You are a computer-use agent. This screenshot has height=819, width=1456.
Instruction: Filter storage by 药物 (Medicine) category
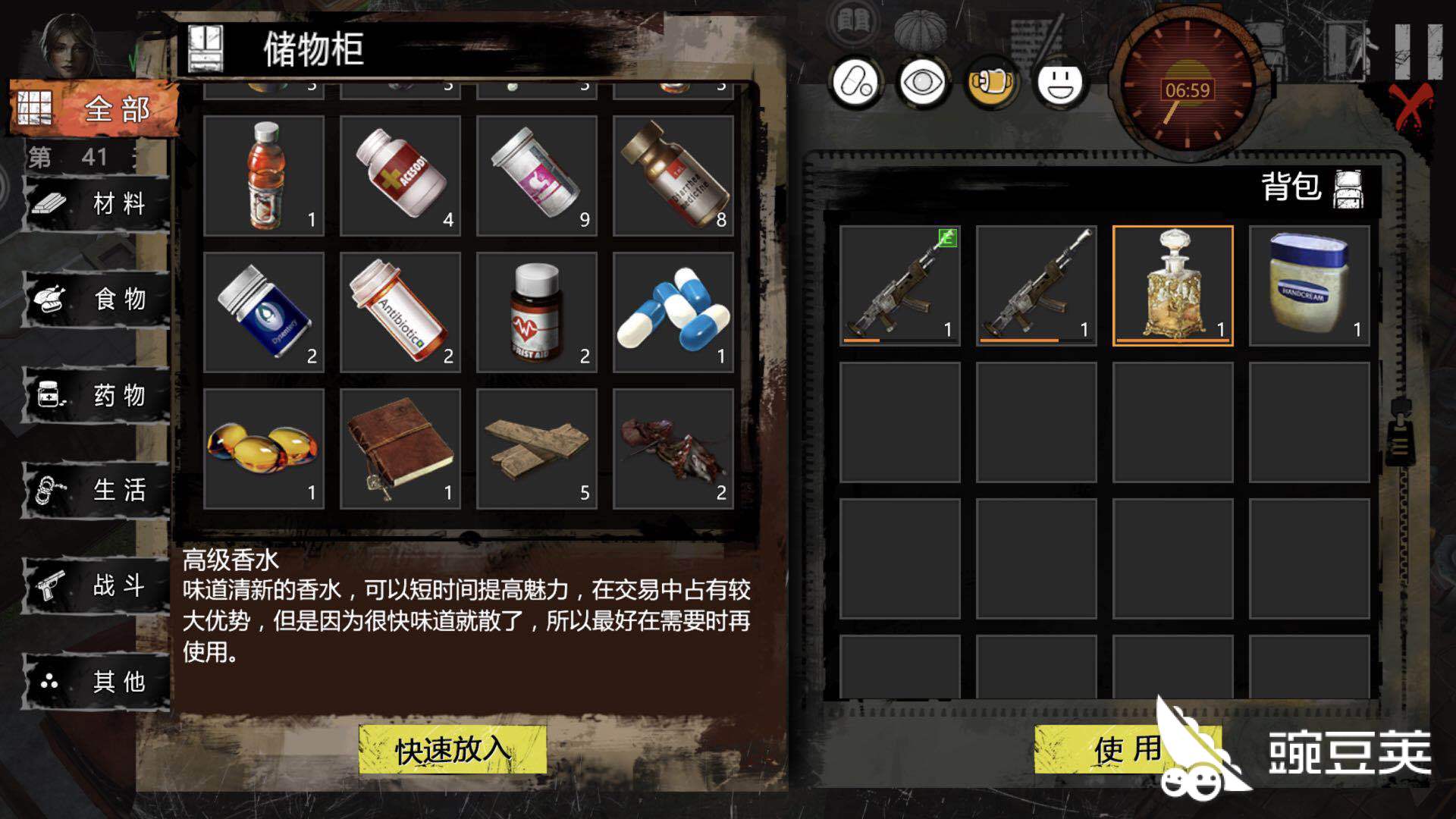[x=96, y=395]
